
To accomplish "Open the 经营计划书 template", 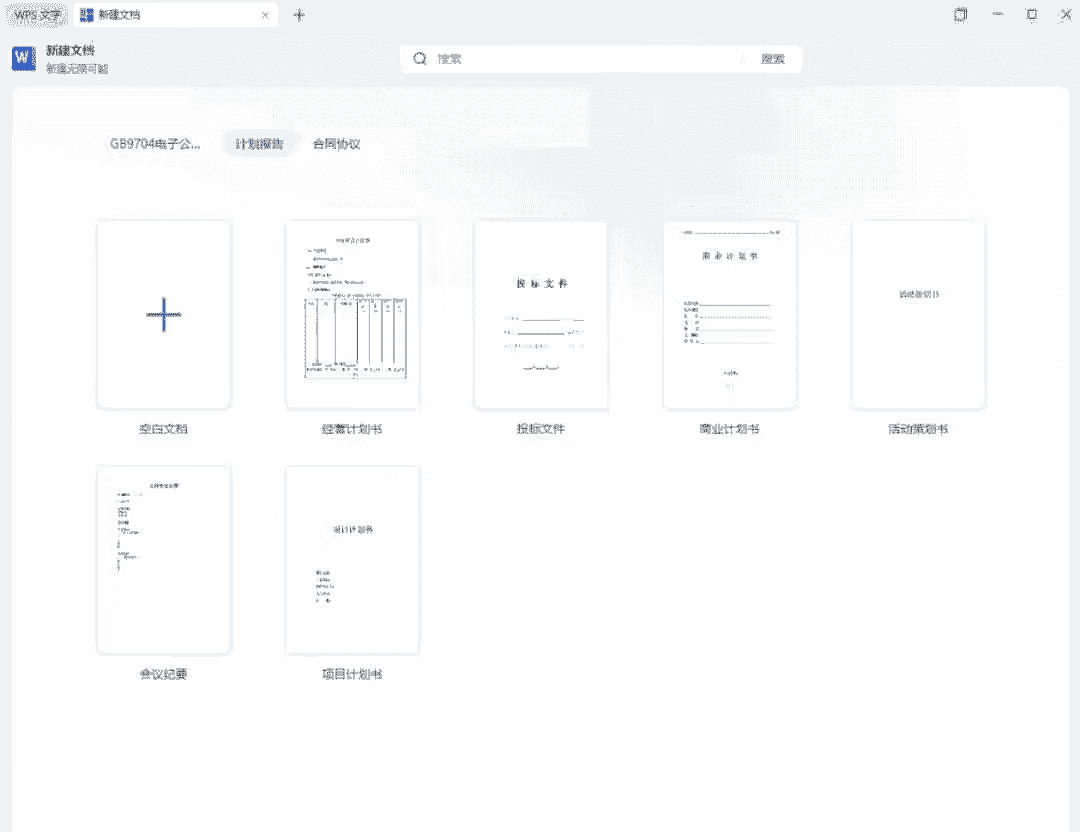I will point(352,314).
